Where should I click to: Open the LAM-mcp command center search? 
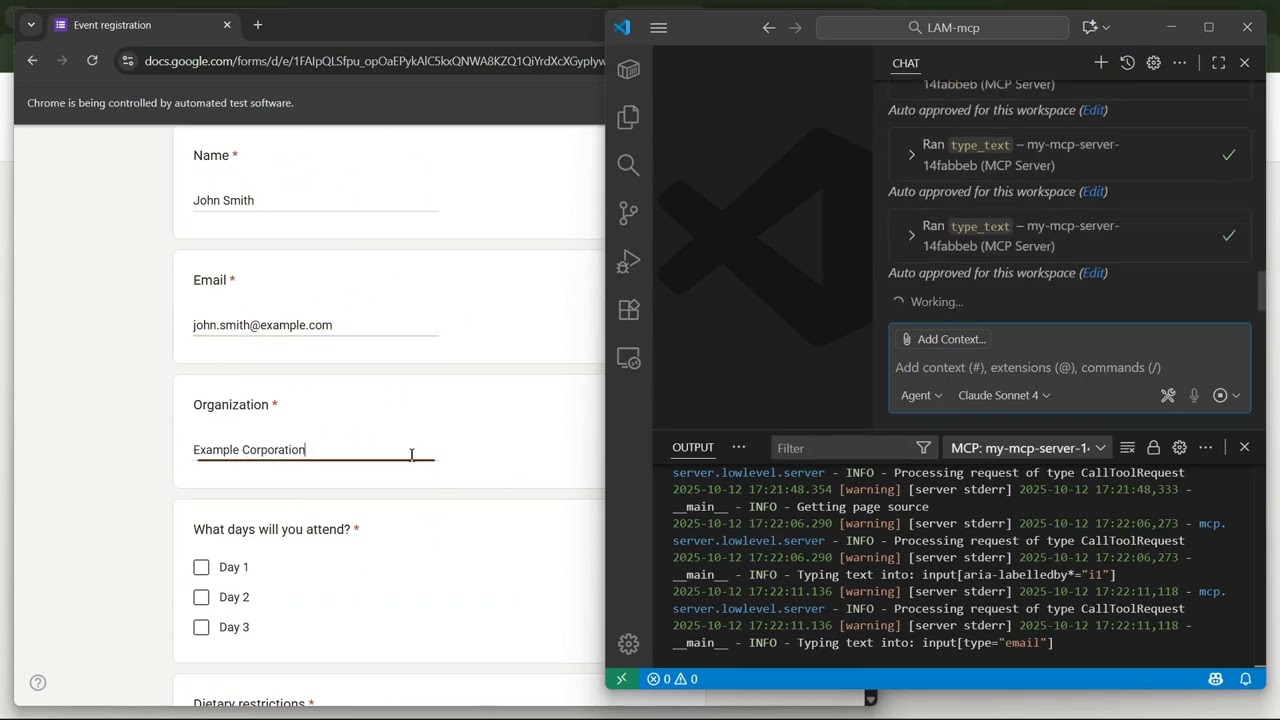[943, 28]
